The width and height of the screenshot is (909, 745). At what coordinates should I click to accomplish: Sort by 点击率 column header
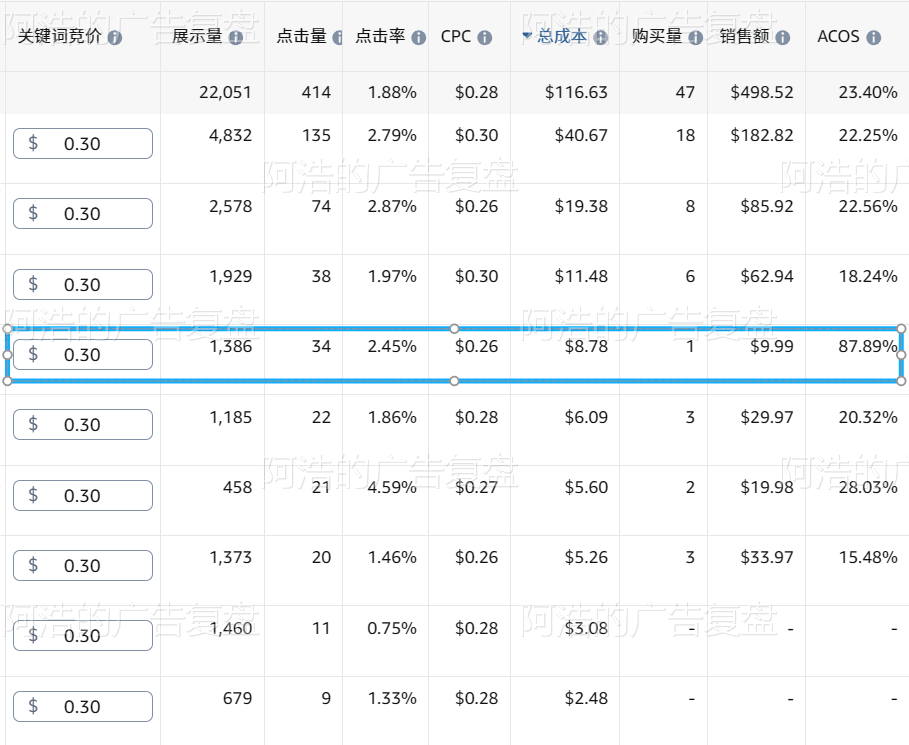point(380,36)
